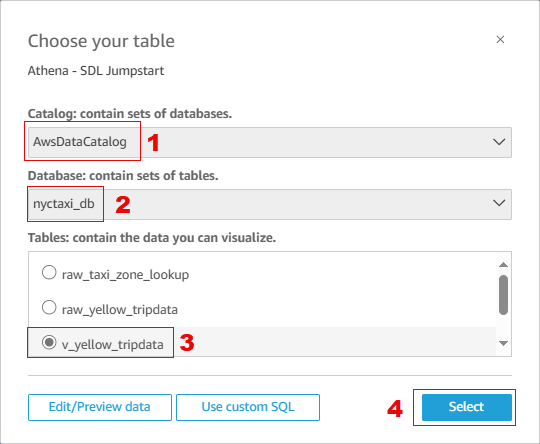Click the Athena - SDL Jumpstart subtitle

pos(96,71)
